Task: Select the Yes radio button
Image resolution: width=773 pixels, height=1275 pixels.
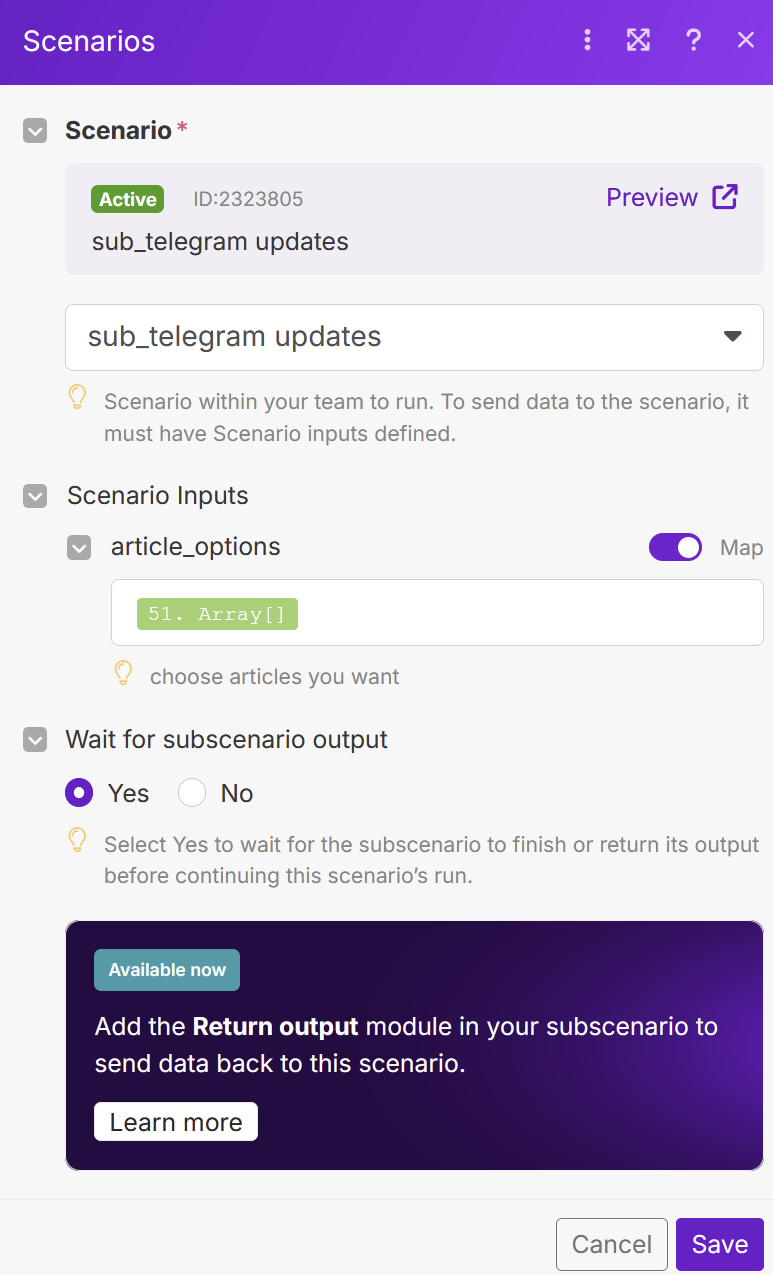Action: coord(79,793)
